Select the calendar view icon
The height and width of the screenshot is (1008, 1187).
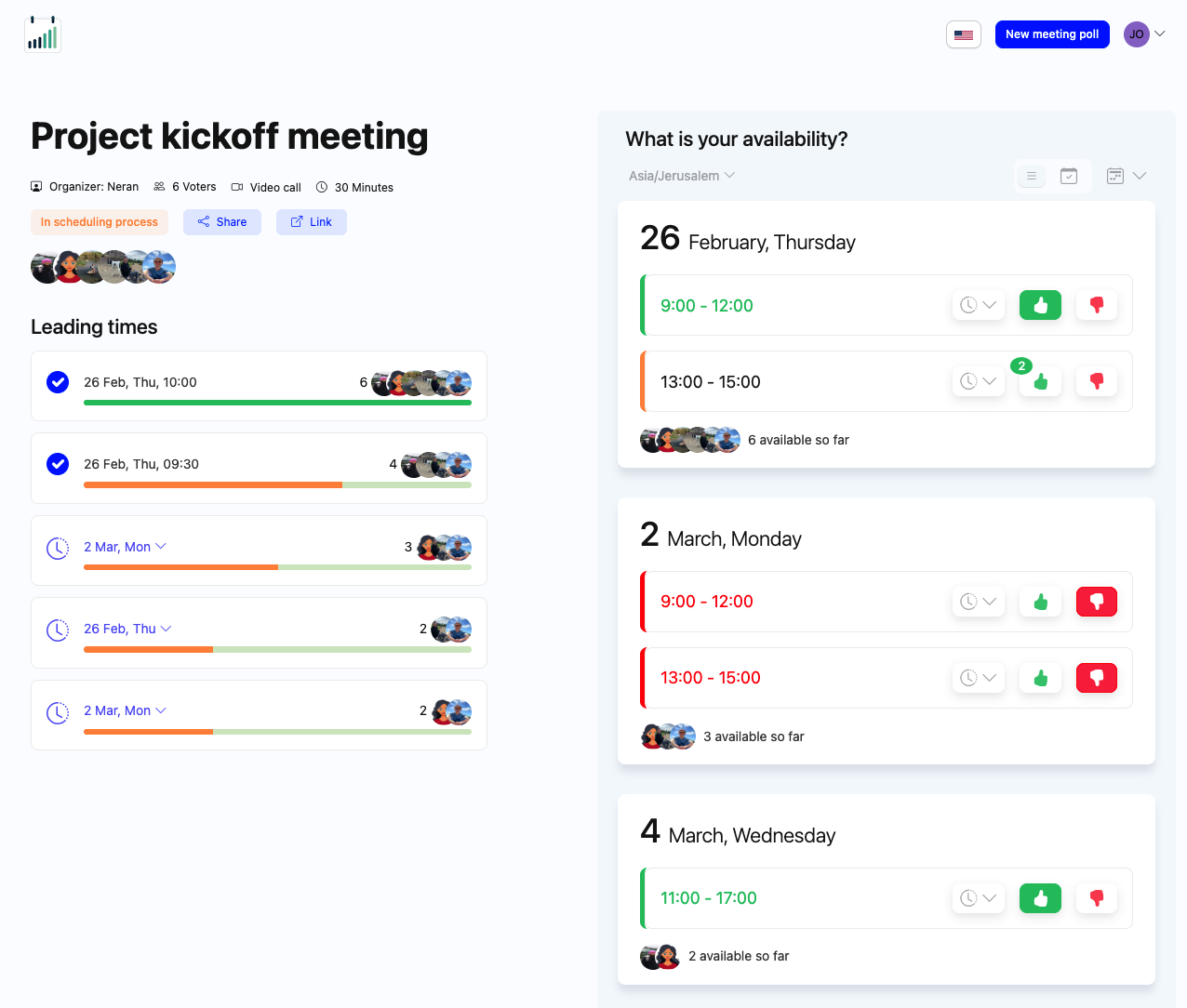point(1068,175)
